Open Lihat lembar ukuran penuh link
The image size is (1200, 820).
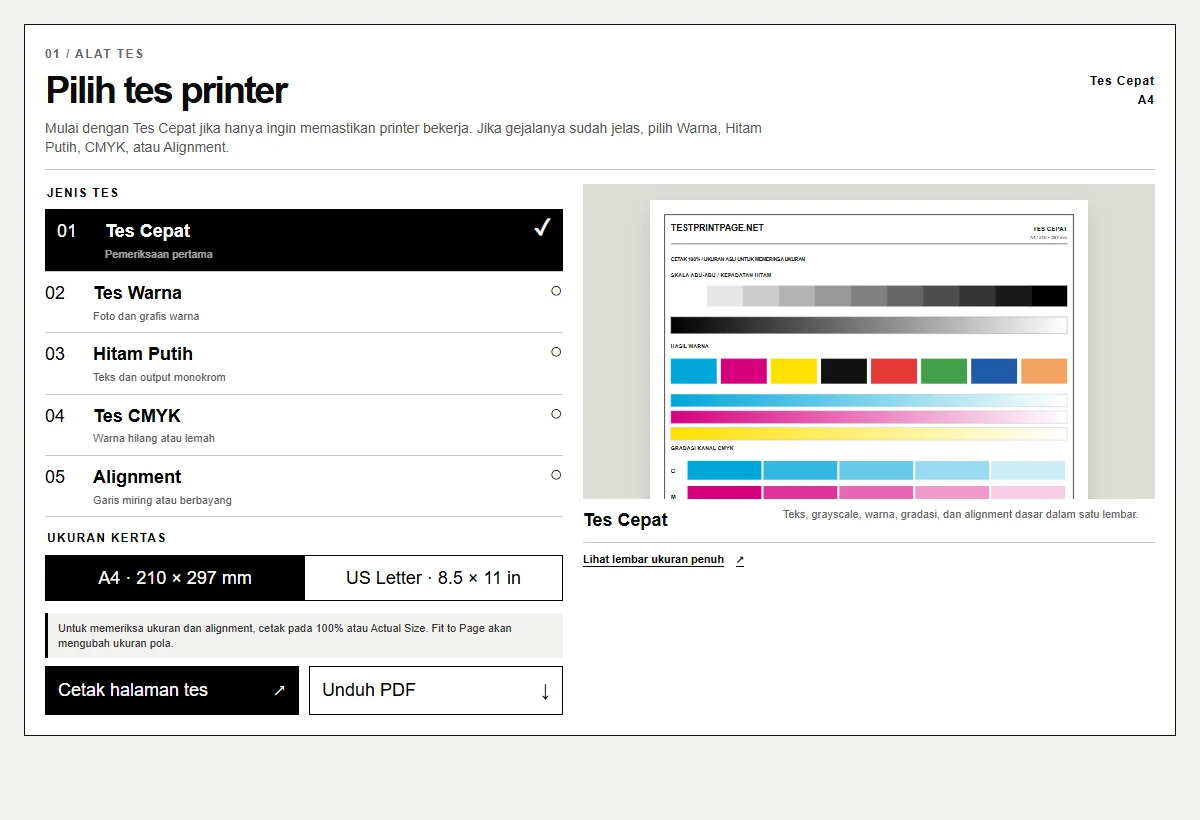click(653, 560)
